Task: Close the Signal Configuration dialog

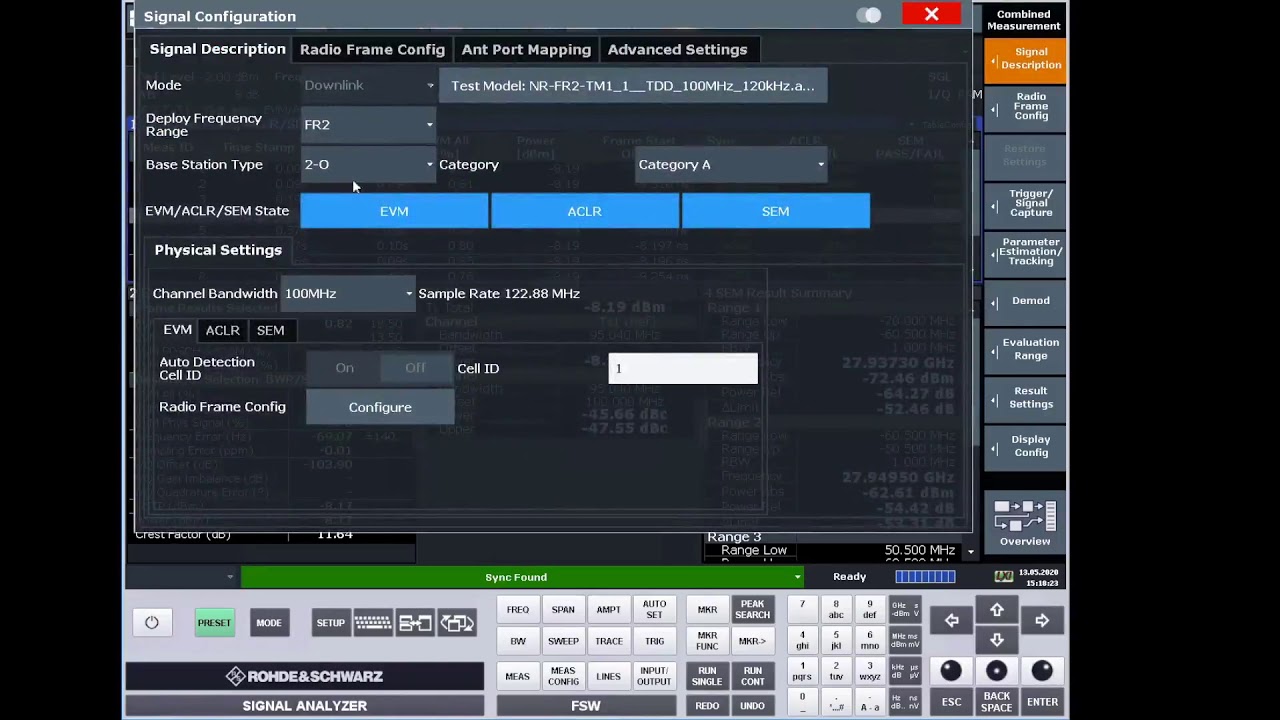Action: click(931, 14)
